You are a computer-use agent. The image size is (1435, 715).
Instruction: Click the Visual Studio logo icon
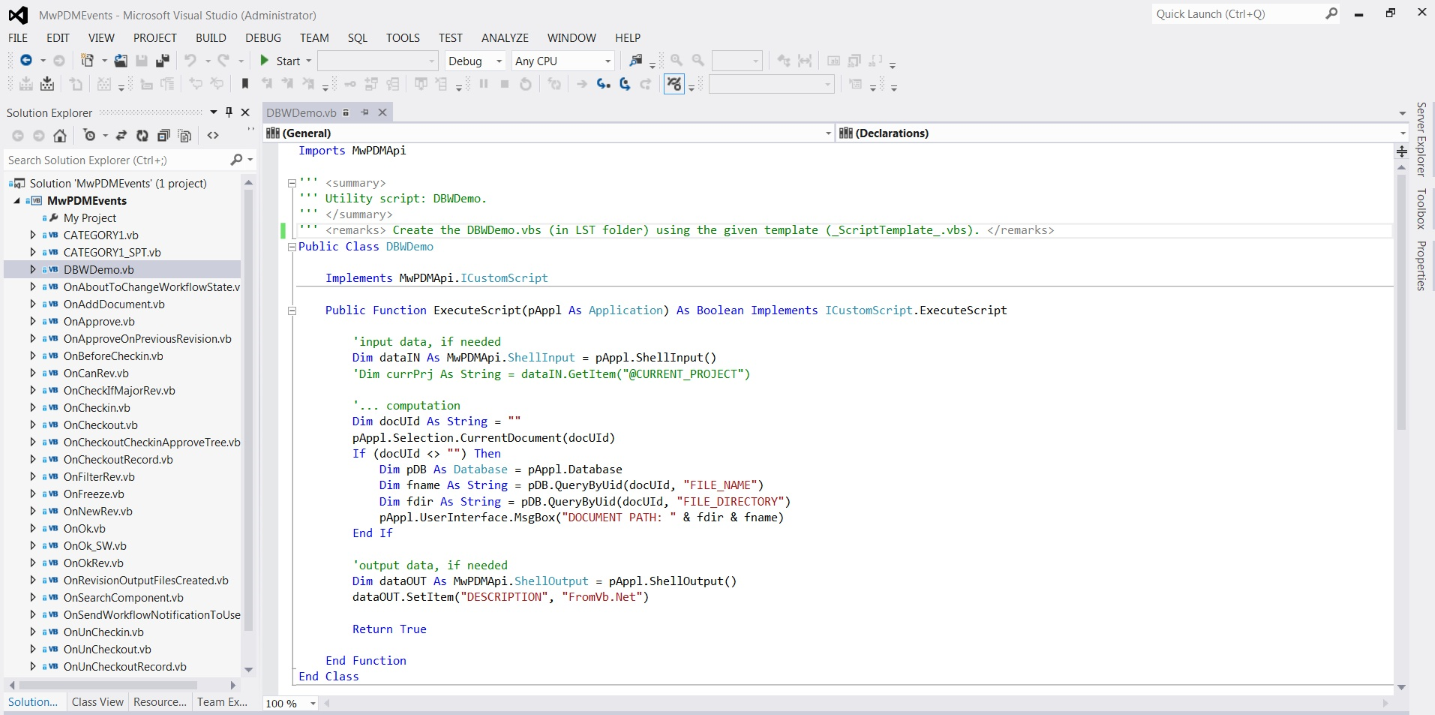18,14
